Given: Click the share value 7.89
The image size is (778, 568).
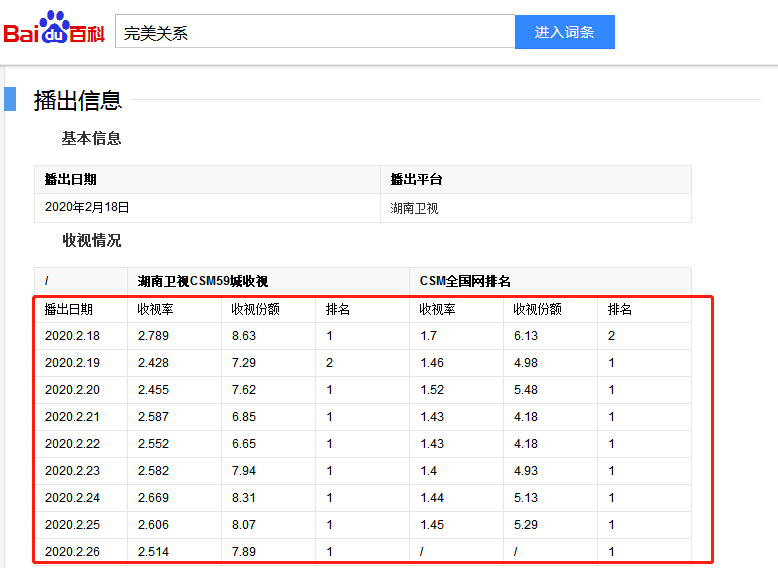Looking at the screenshot, I should (244, 552).
